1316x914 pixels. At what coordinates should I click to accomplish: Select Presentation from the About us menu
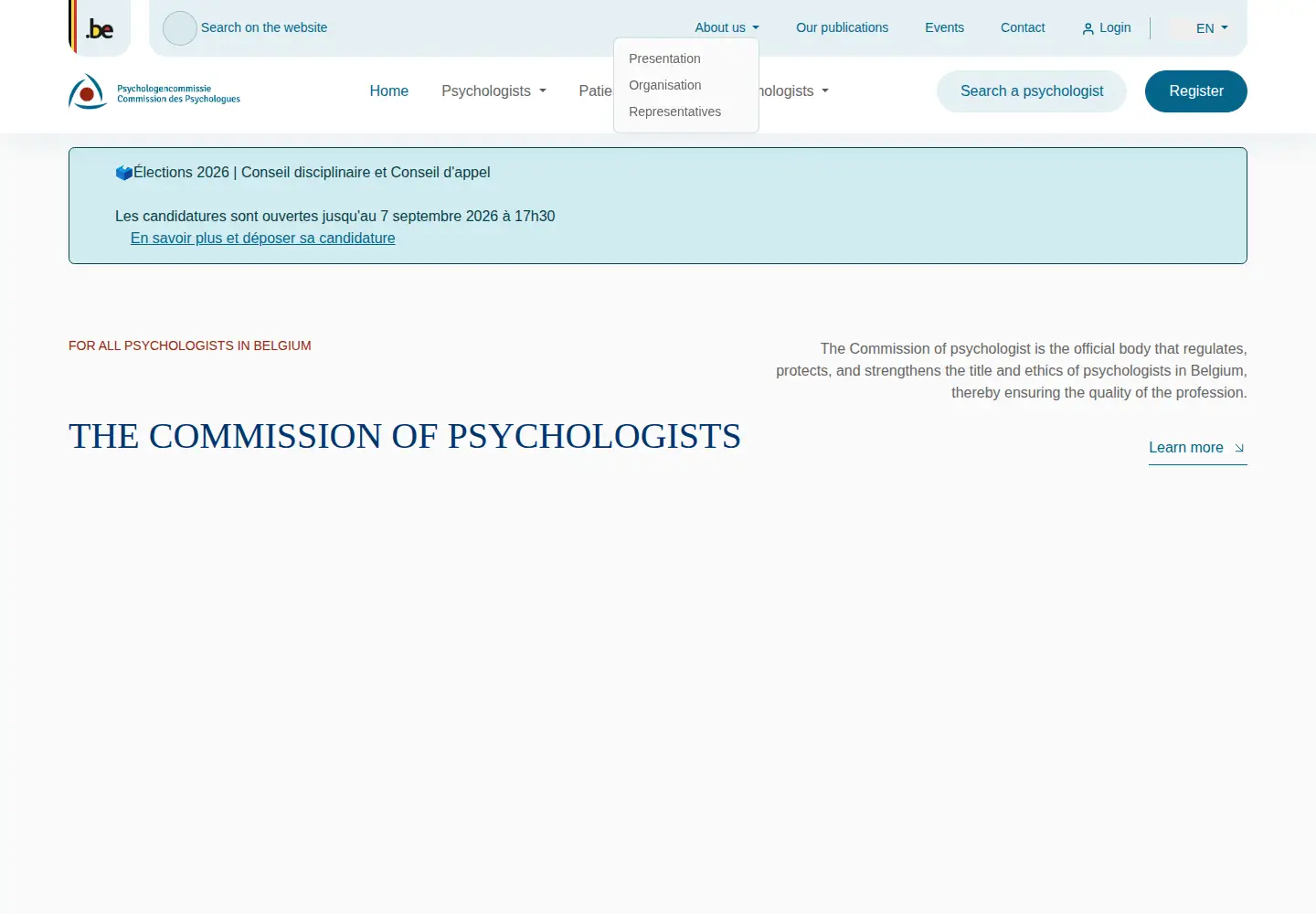(x=664, y=58)
